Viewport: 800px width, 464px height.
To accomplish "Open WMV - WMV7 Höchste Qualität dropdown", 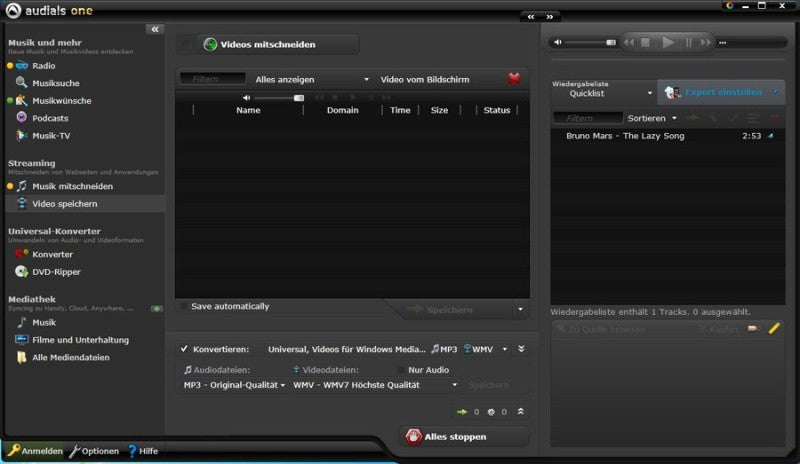I will tap(375, 385).
